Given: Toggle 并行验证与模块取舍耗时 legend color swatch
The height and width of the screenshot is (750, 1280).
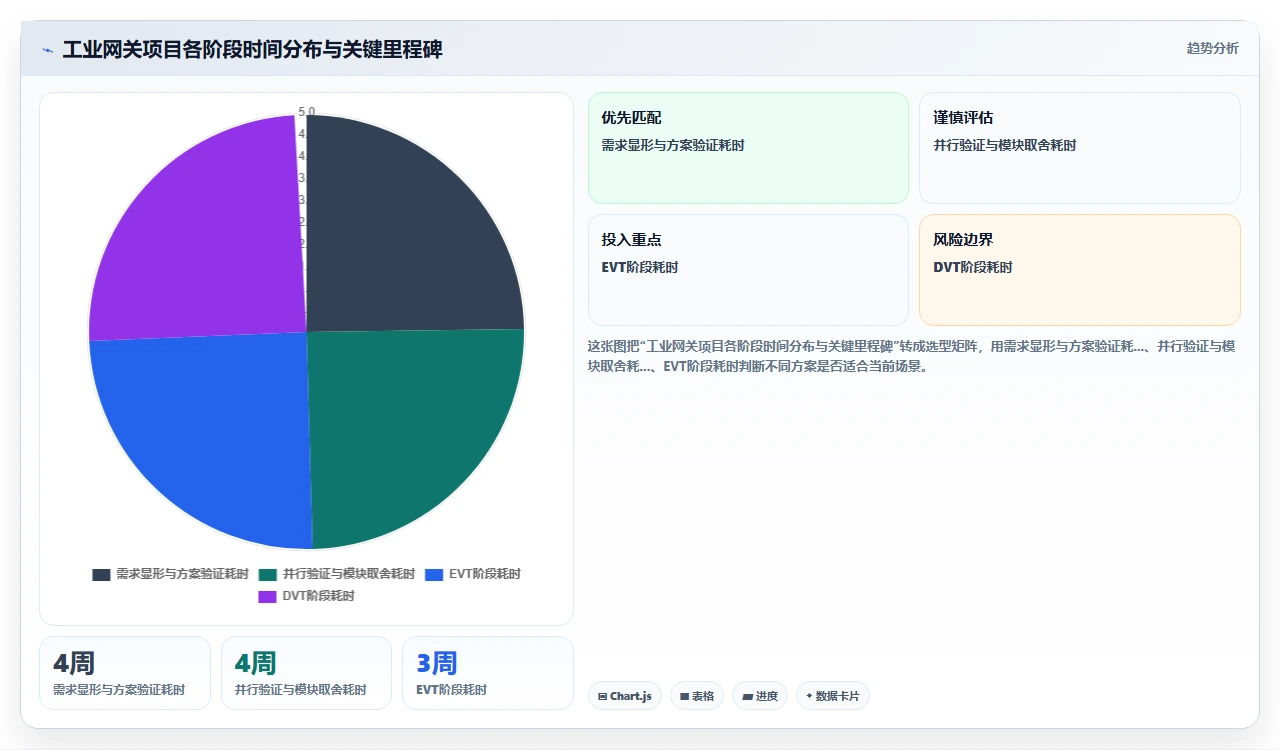Looking at the screenshot, I should click(x=268, y=575).
